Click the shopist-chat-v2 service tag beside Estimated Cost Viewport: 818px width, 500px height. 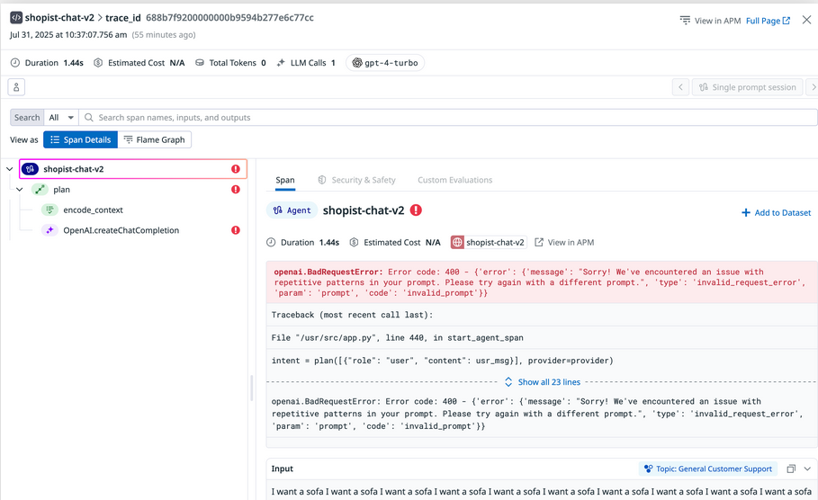tap(488, 242)
